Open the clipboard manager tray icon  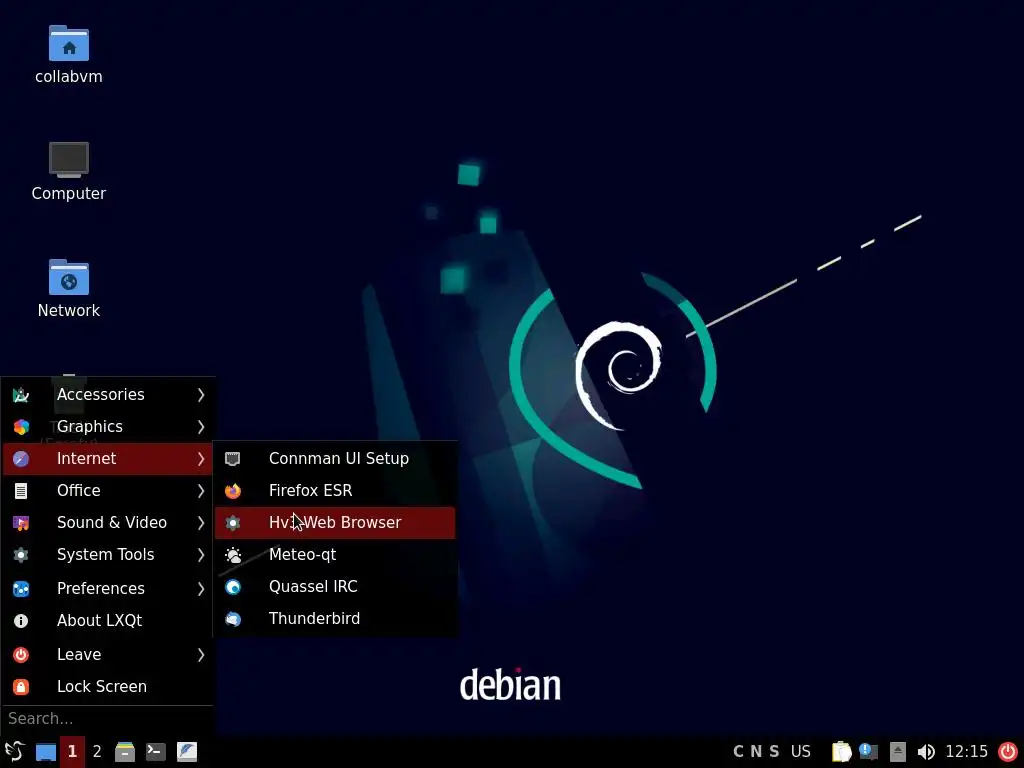842,752
